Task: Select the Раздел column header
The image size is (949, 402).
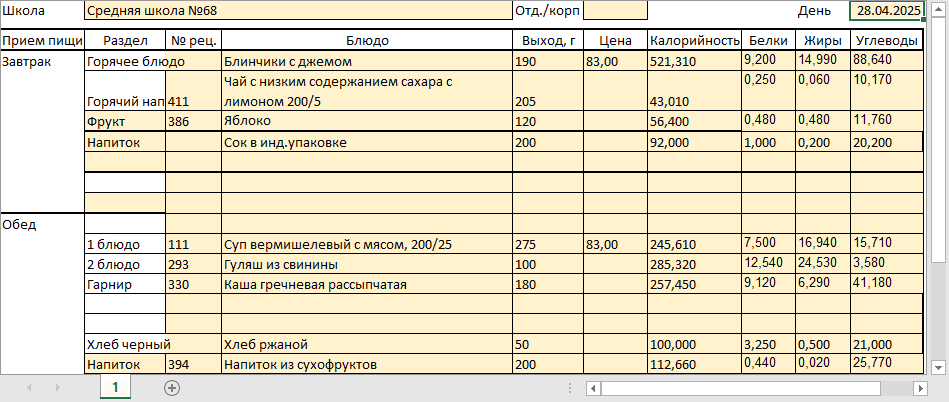Action: click(125, 40)
